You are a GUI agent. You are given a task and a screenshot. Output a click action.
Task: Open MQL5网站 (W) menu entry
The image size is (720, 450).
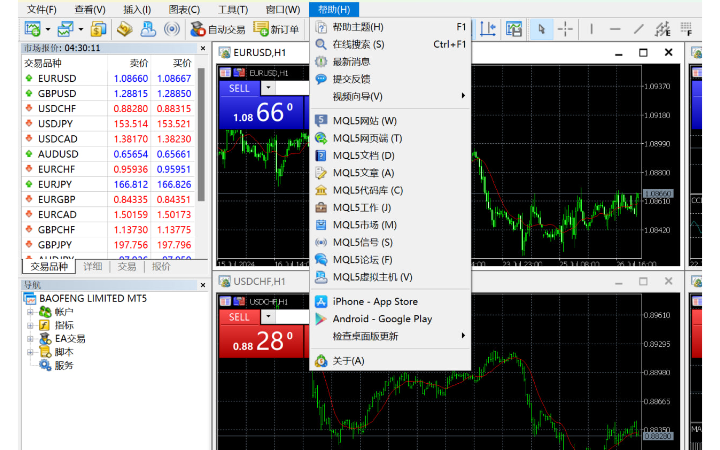click(x=390, y=121)
